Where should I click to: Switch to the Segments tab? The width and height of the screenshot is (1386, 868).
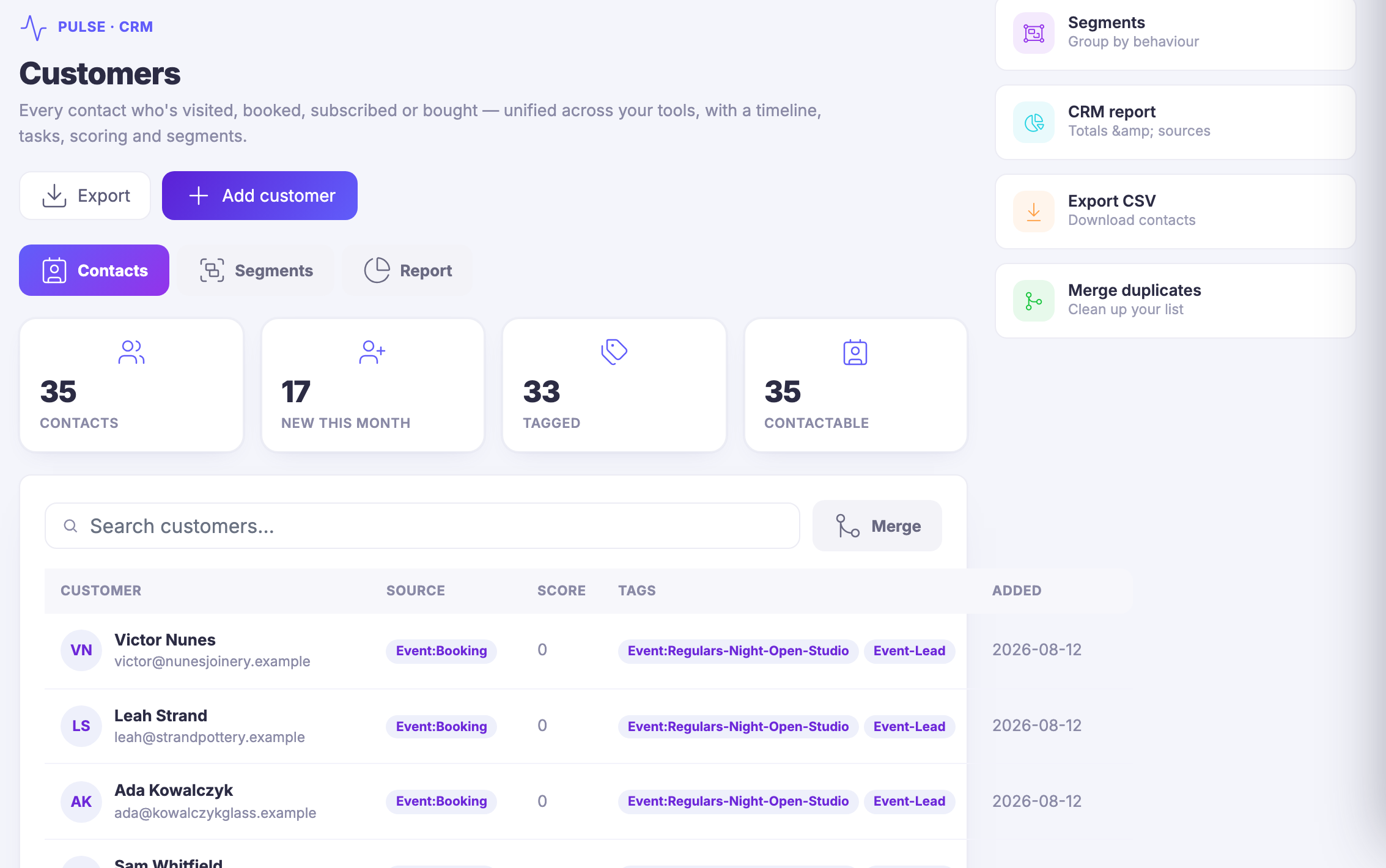coord(256,270)
